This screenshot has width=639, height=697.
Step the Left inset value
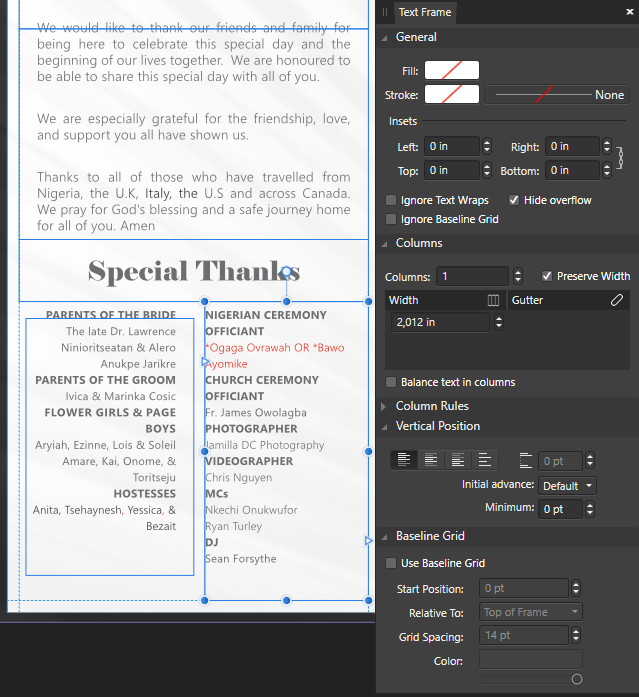(x=487, y=146)
